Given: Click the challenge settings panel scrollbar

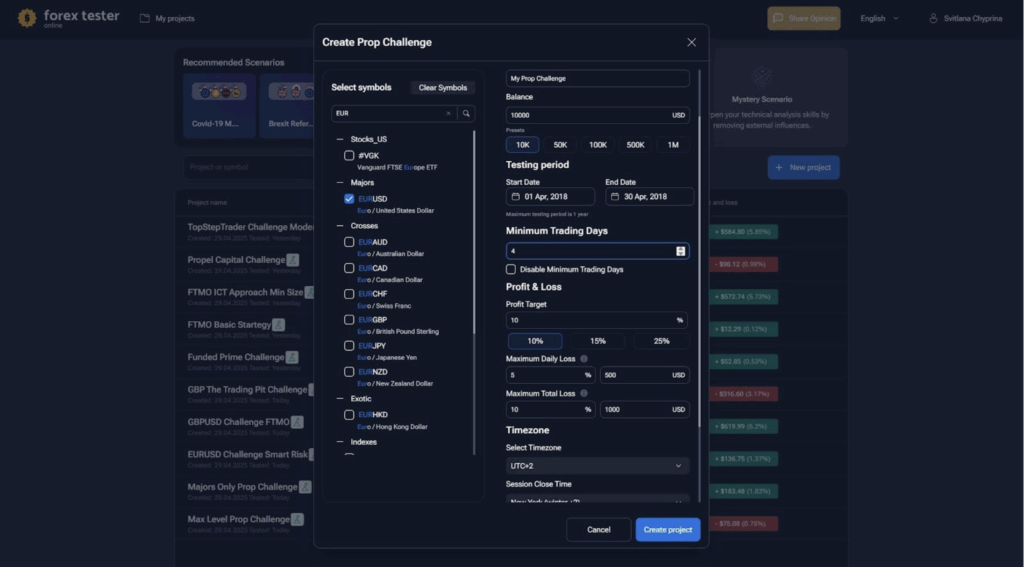Looking at the screenshot, I should point(699,271).
